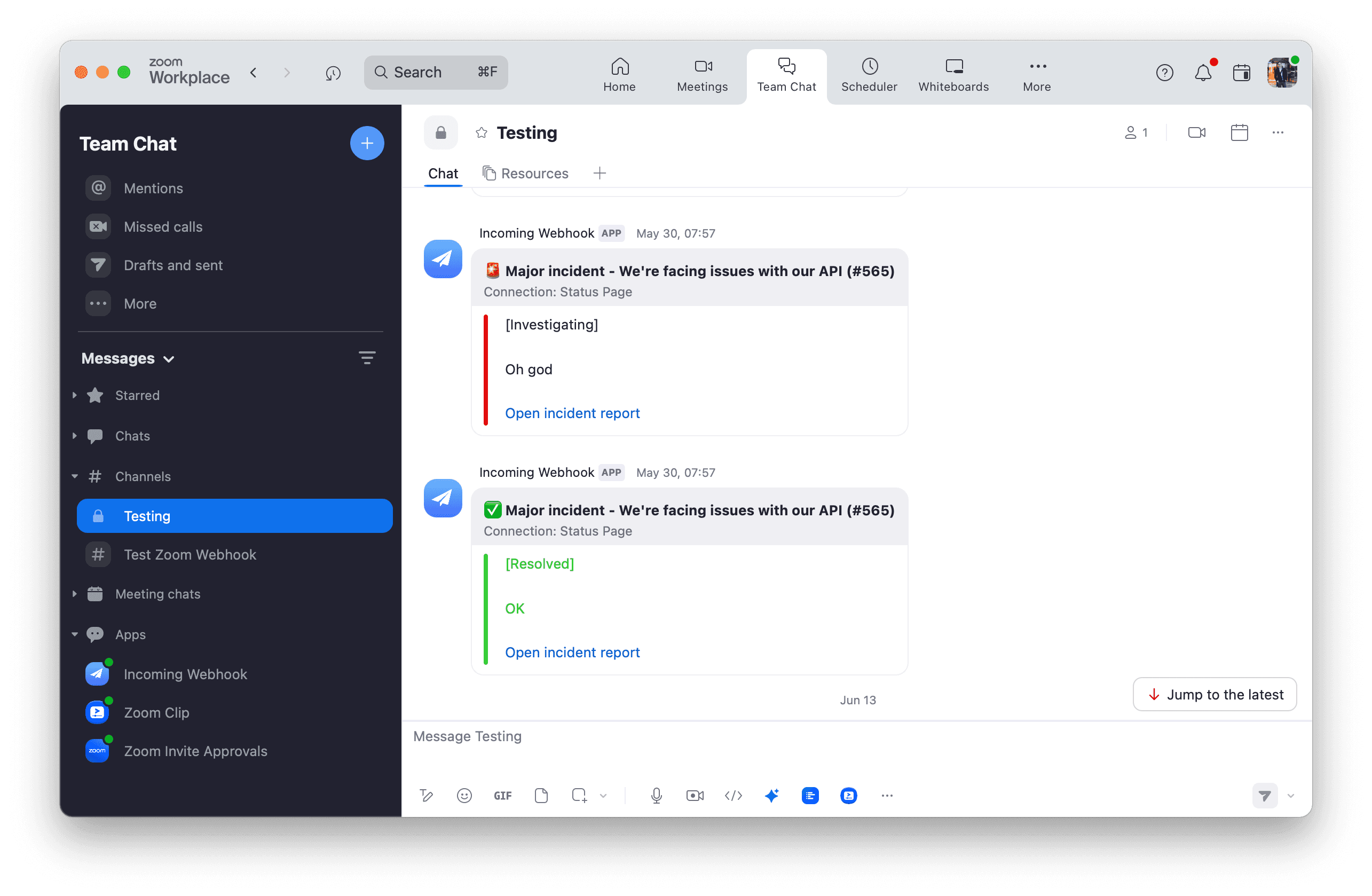The width and height of the screenshot is (1372, 896).
Task: Attach a file to the message
Action: coord(541,796)
